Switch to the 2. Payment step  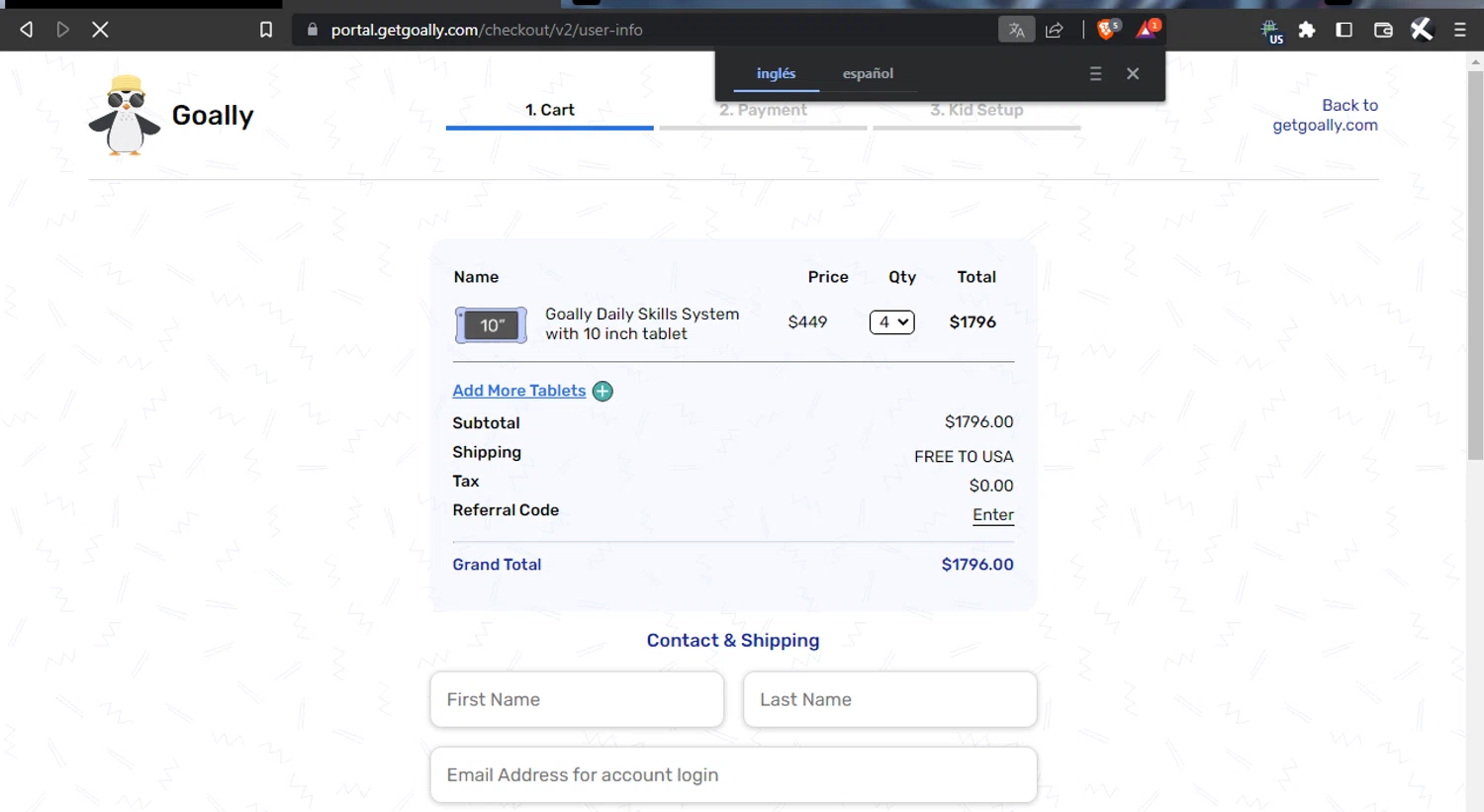point(763,111)
